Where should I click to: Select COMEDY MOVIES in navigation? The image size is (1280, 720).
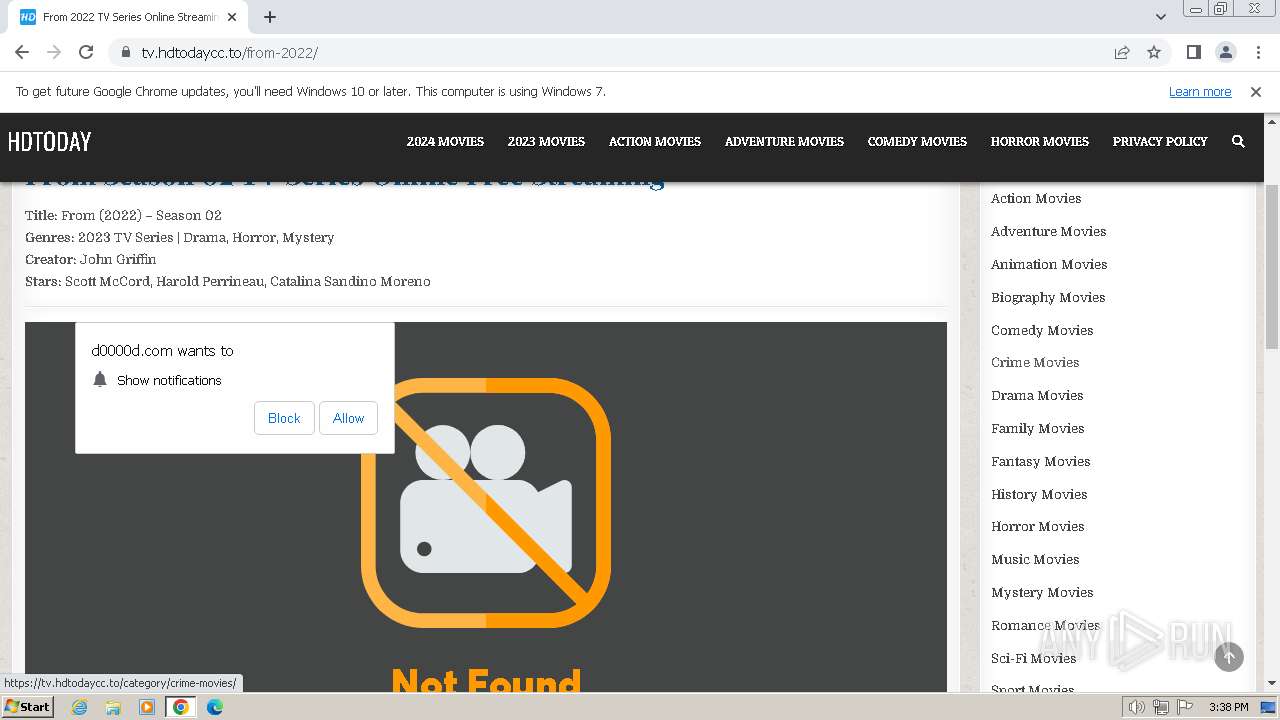917,142
